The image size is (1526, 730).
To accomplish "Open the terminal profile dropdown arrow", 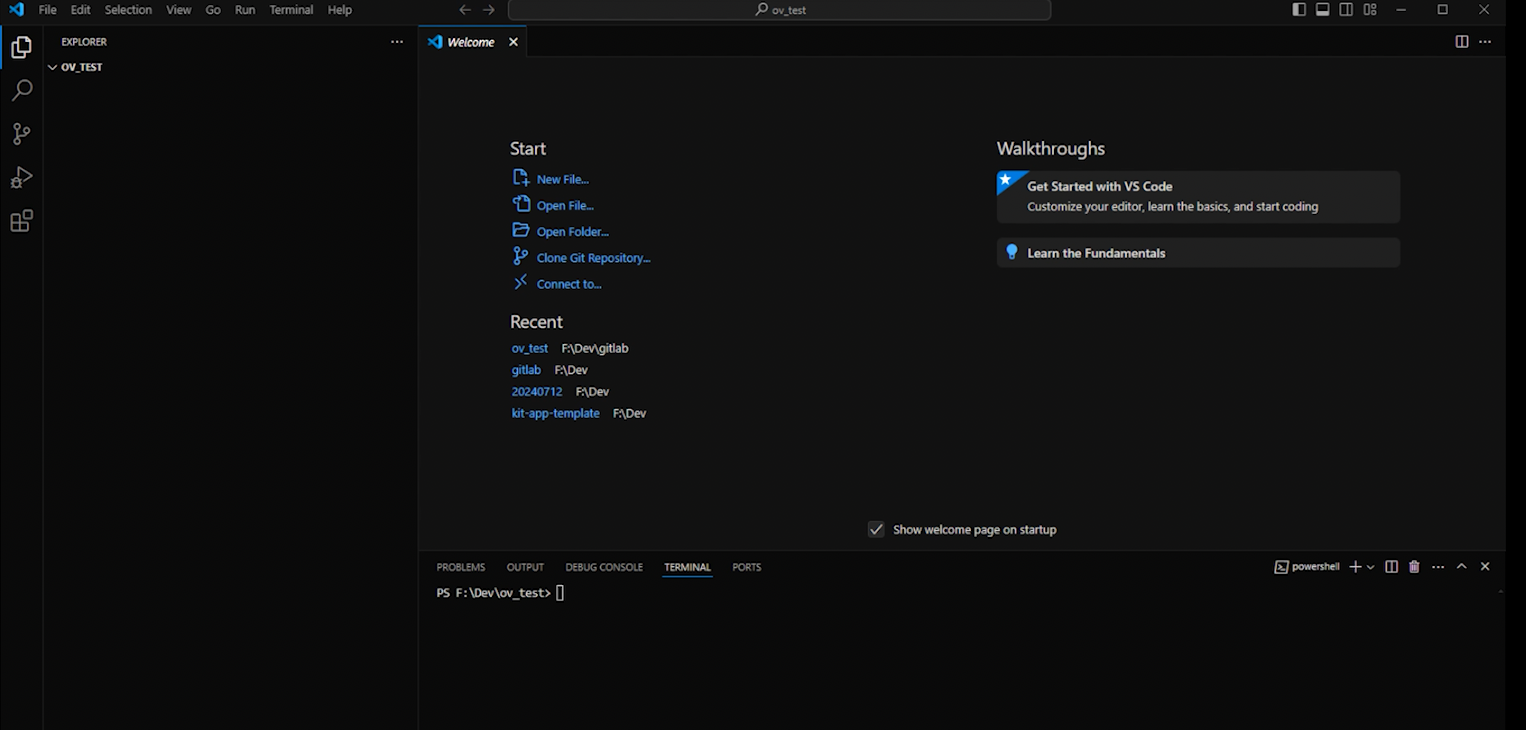I will [x=1370, y=566].
